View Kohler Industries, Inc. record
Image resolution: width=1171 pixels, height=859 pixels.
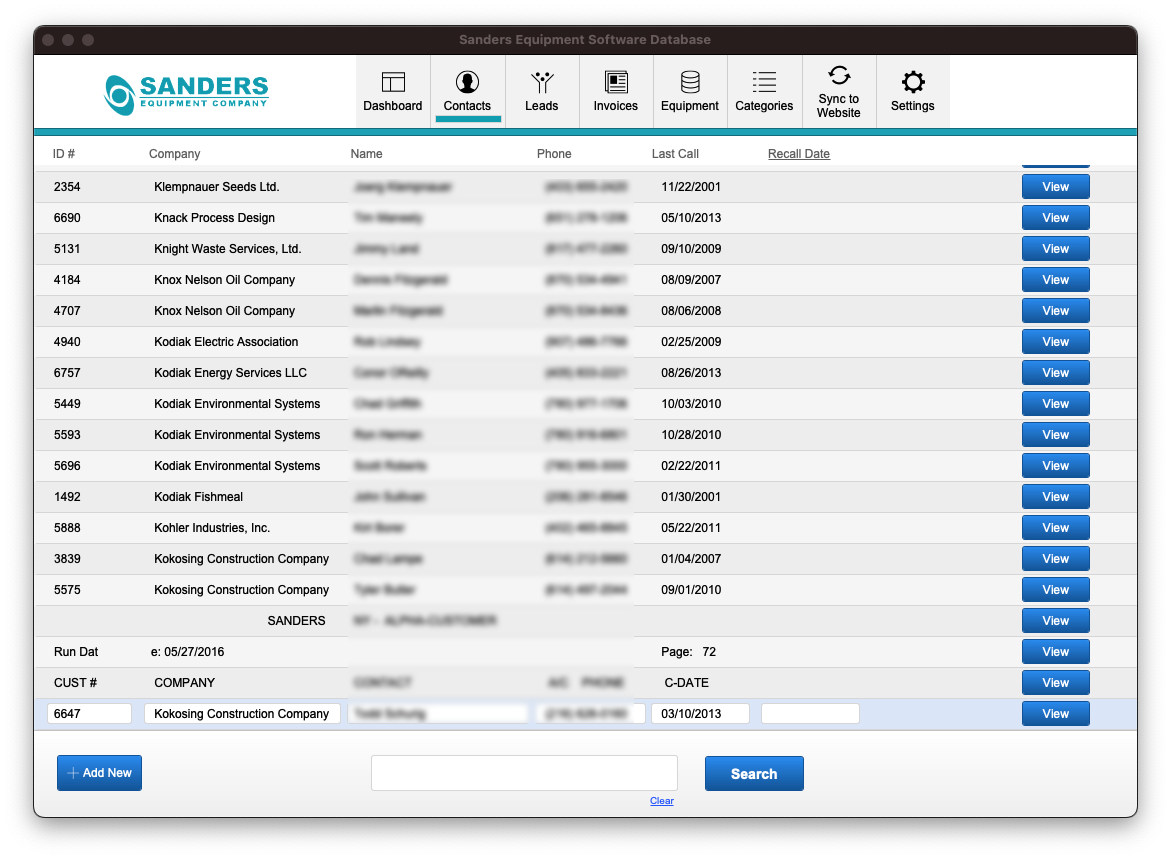tap(1055, 528)
